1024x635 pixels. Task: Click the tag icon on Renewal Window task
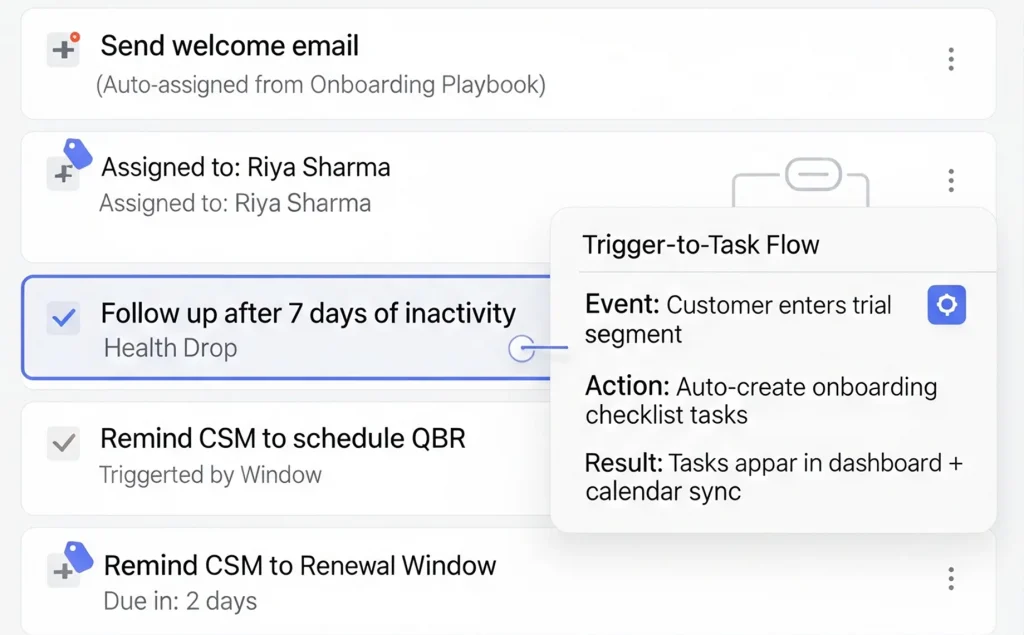click(77, 555)
